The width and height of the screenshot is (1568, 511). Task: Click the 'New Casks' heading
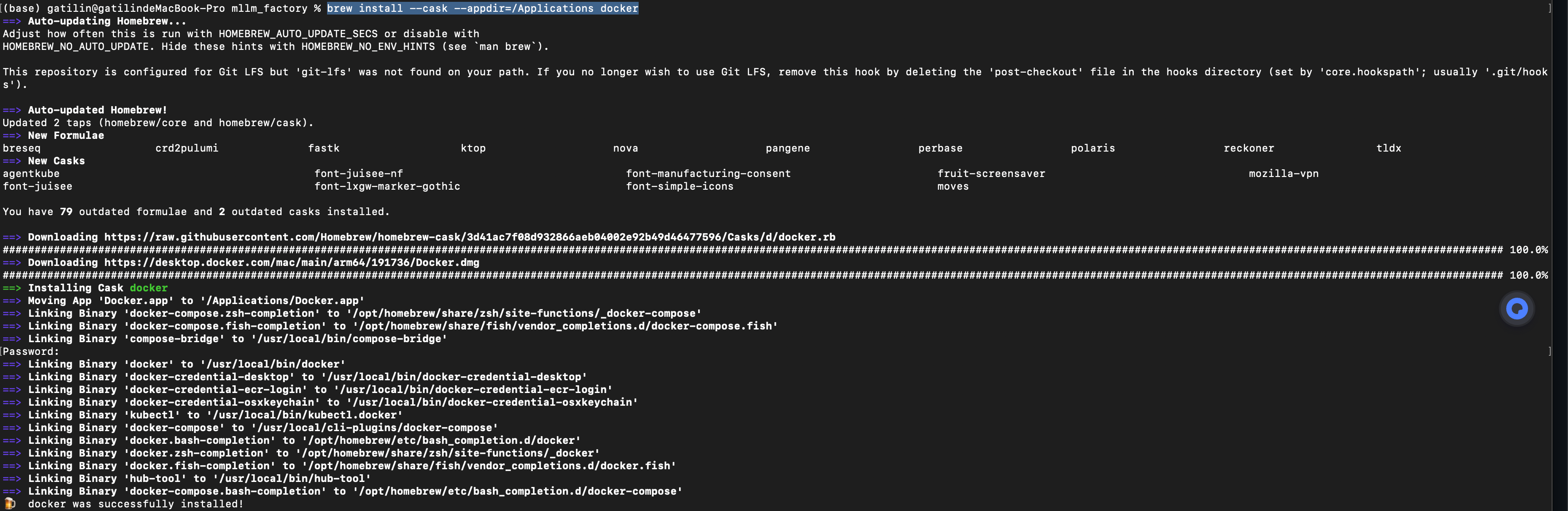pyautogui.click(x=57, y=161)
